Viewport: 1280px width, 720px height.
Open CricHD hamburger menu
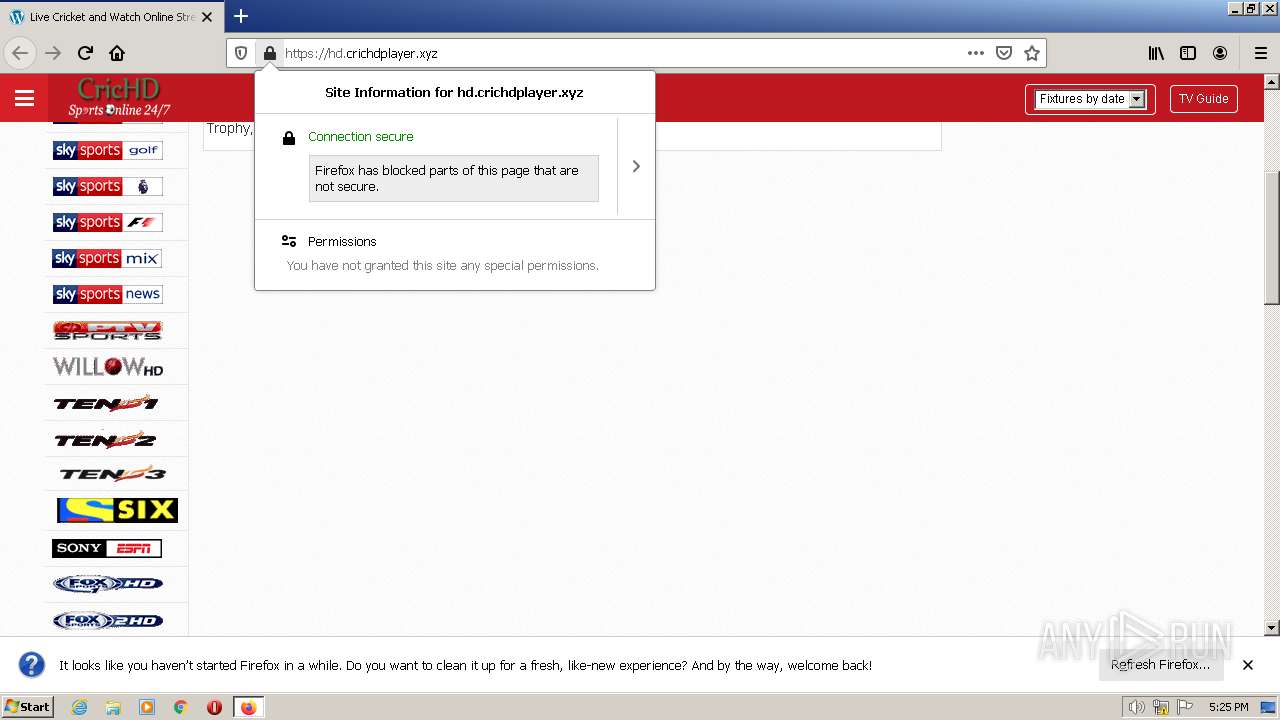(25, 98)
